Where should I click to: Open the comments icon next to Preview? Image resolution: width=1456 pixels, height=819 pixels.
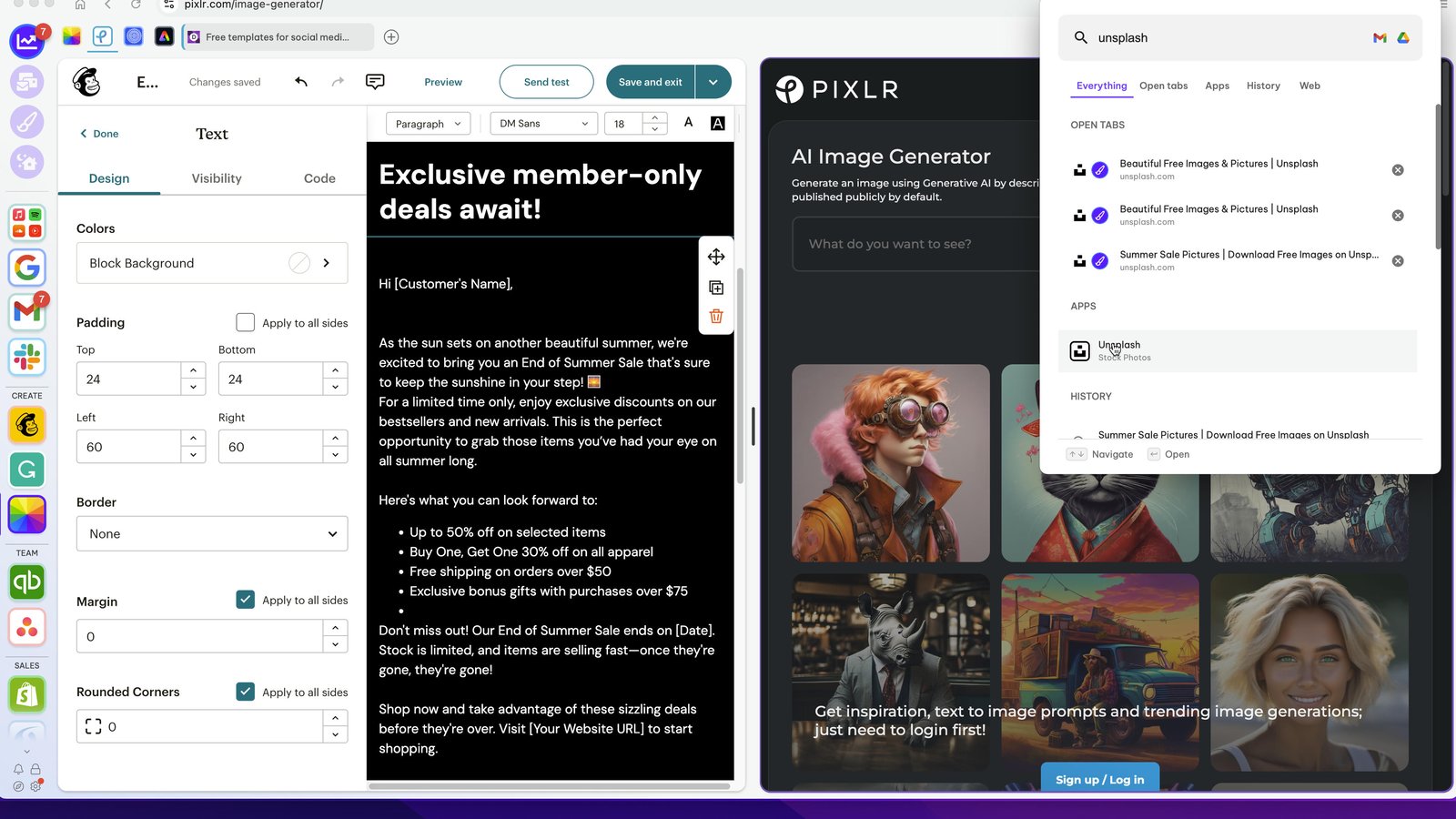pyautogui.click(x=375, y=82)
